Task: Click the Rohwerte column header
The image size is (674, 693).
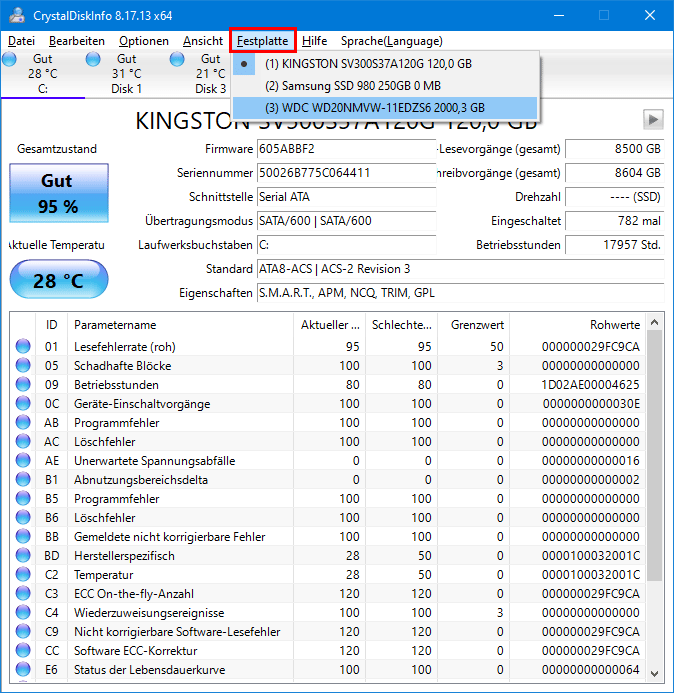Action: coord(577,325)
